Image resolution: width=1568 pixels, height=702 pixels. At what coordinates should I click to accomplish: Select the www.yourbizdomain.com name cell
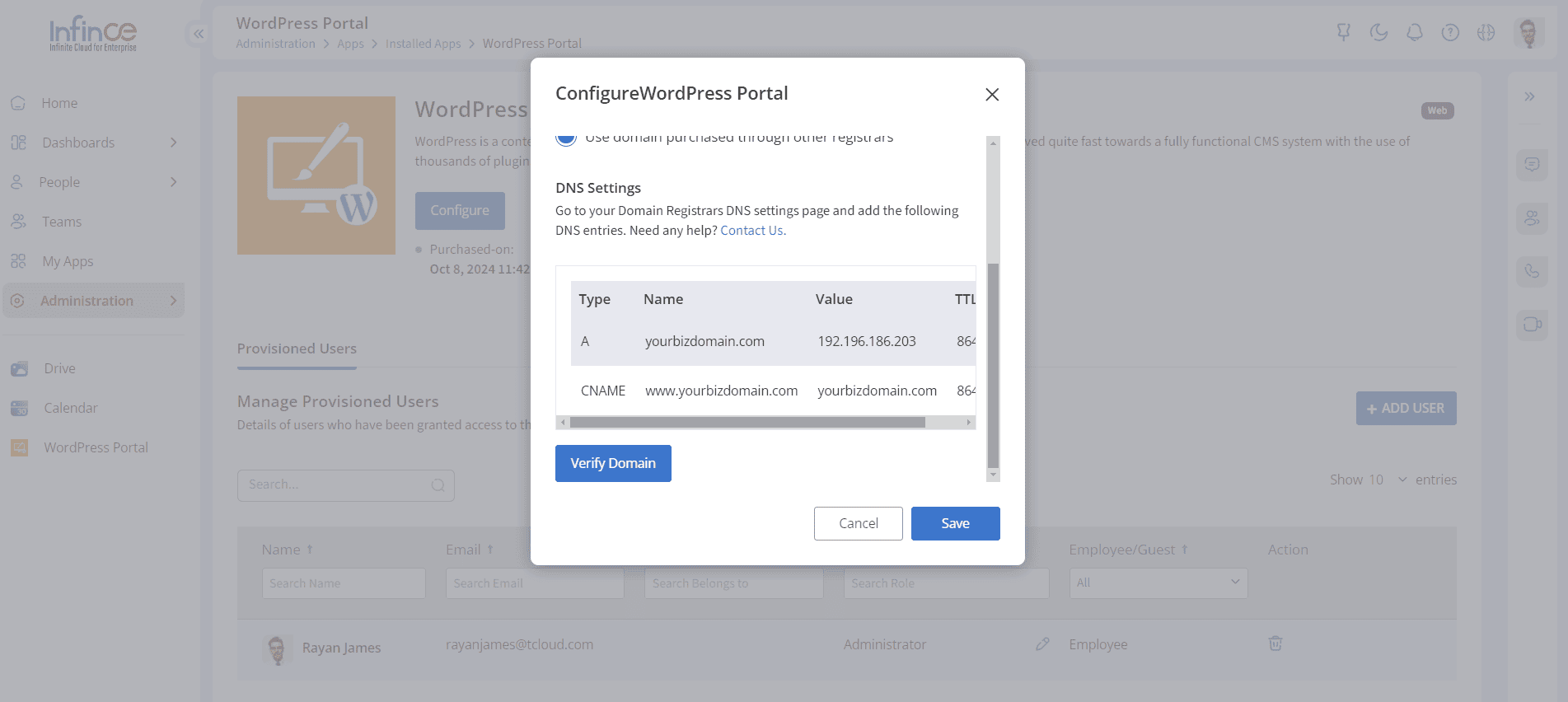click(722, 391)
